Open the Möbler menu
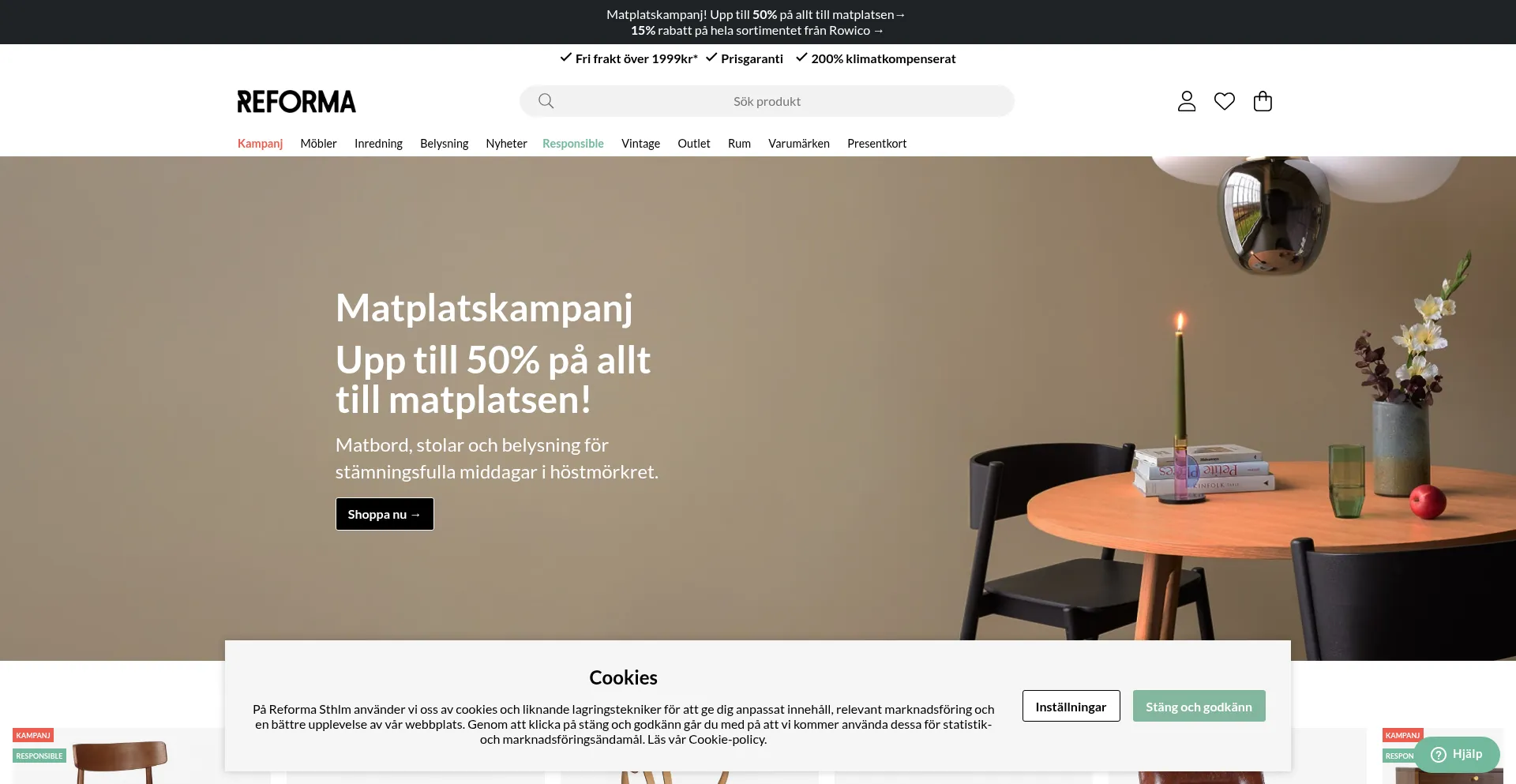 tap(318, 143)
